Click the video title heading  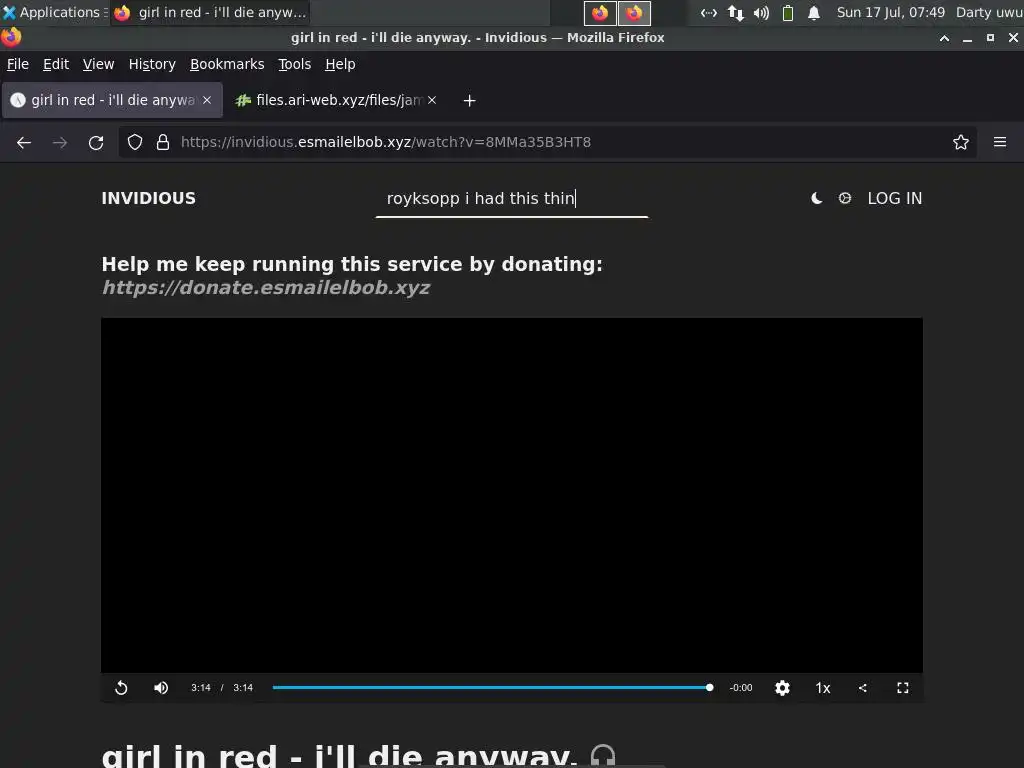pos(340,756)
